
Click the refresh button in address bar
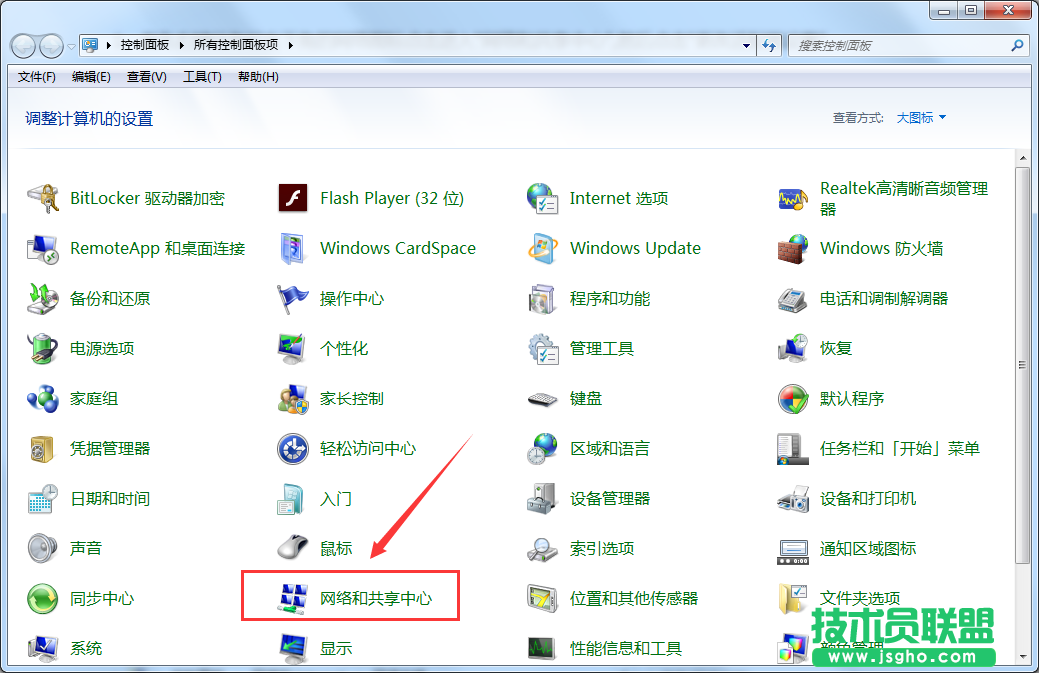(768, 45)
